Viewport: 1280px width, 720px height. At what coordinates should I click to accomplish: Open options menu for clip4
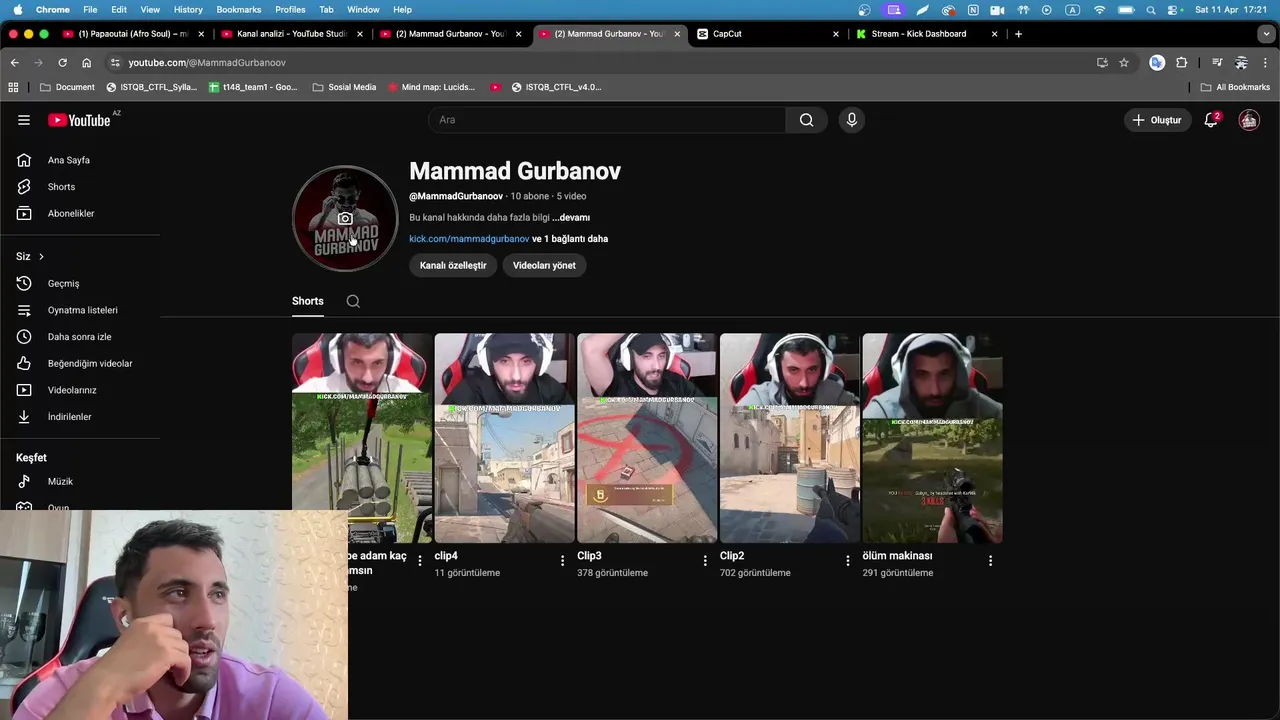(562, 561)
